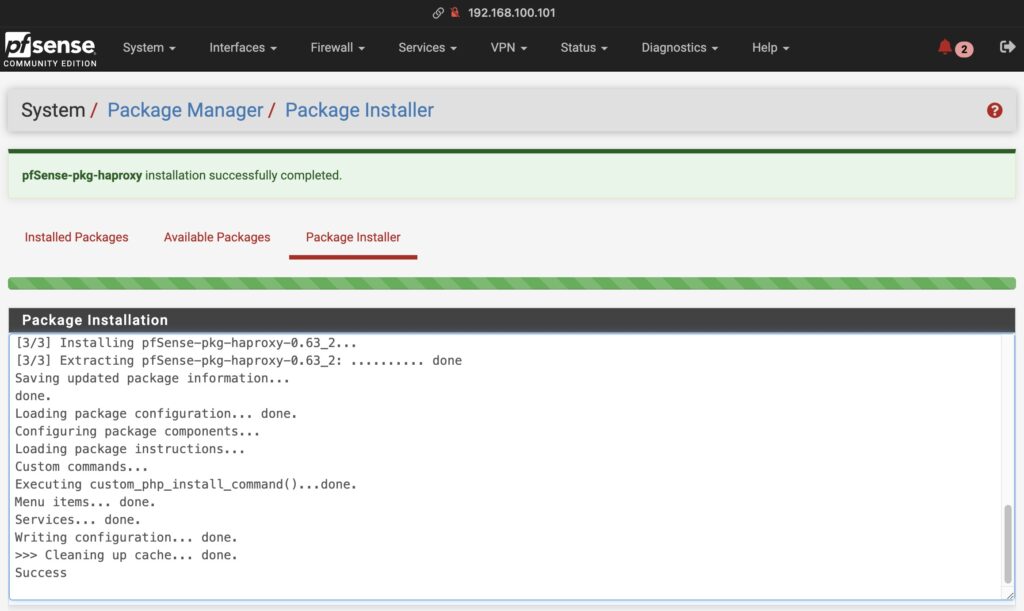This screenshot has height=611, width=1024.
Task: Click the insecure lock icon by the address
Action: (x=455, y=12)
